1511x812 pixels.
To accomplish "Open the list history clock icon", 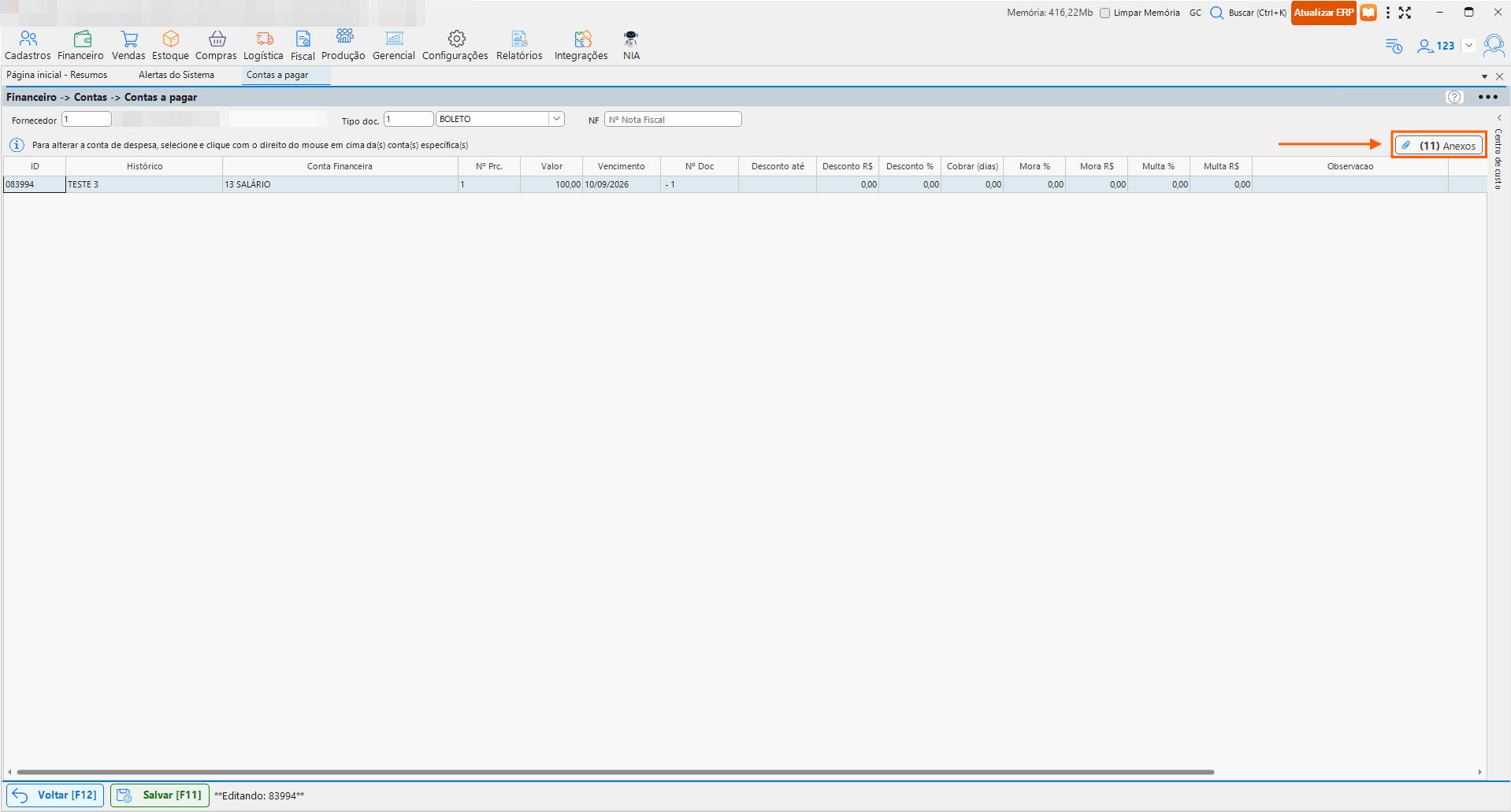I will (x=1394, y=46).
